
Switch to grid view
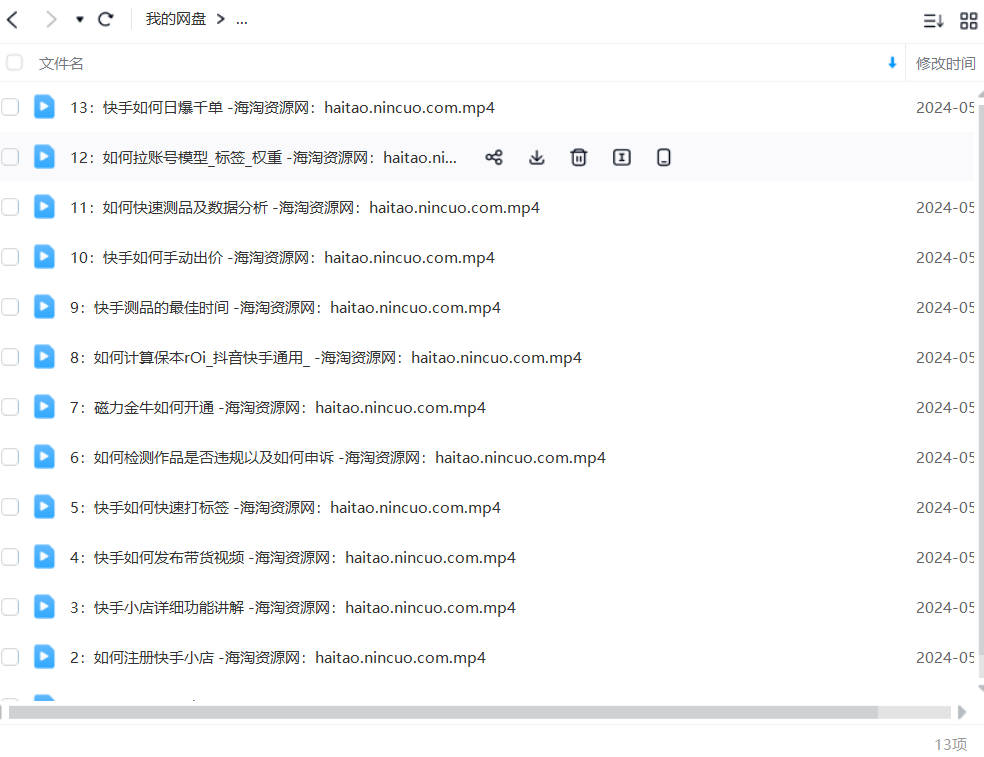pyautogui.click(x=969, y=21)
